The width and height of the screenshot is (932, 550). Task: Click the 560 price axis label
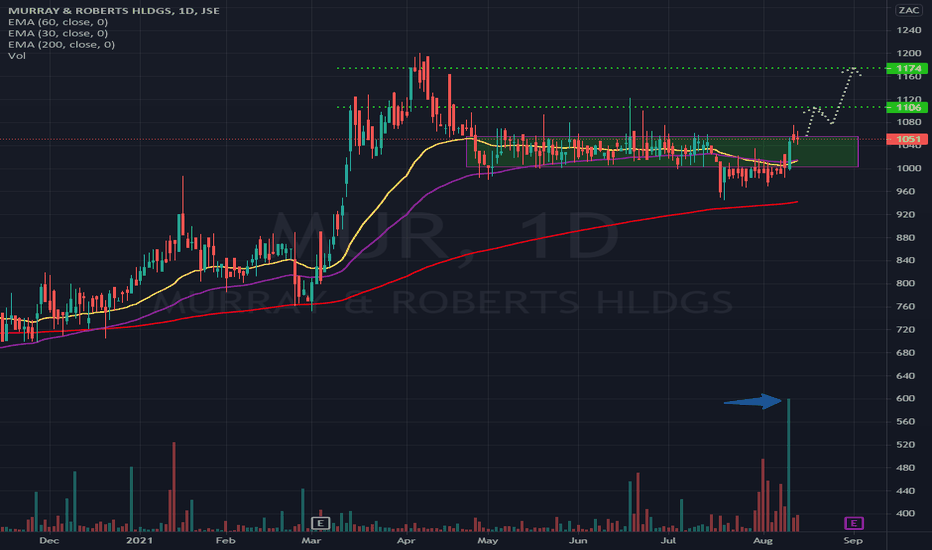coord(906,422)
